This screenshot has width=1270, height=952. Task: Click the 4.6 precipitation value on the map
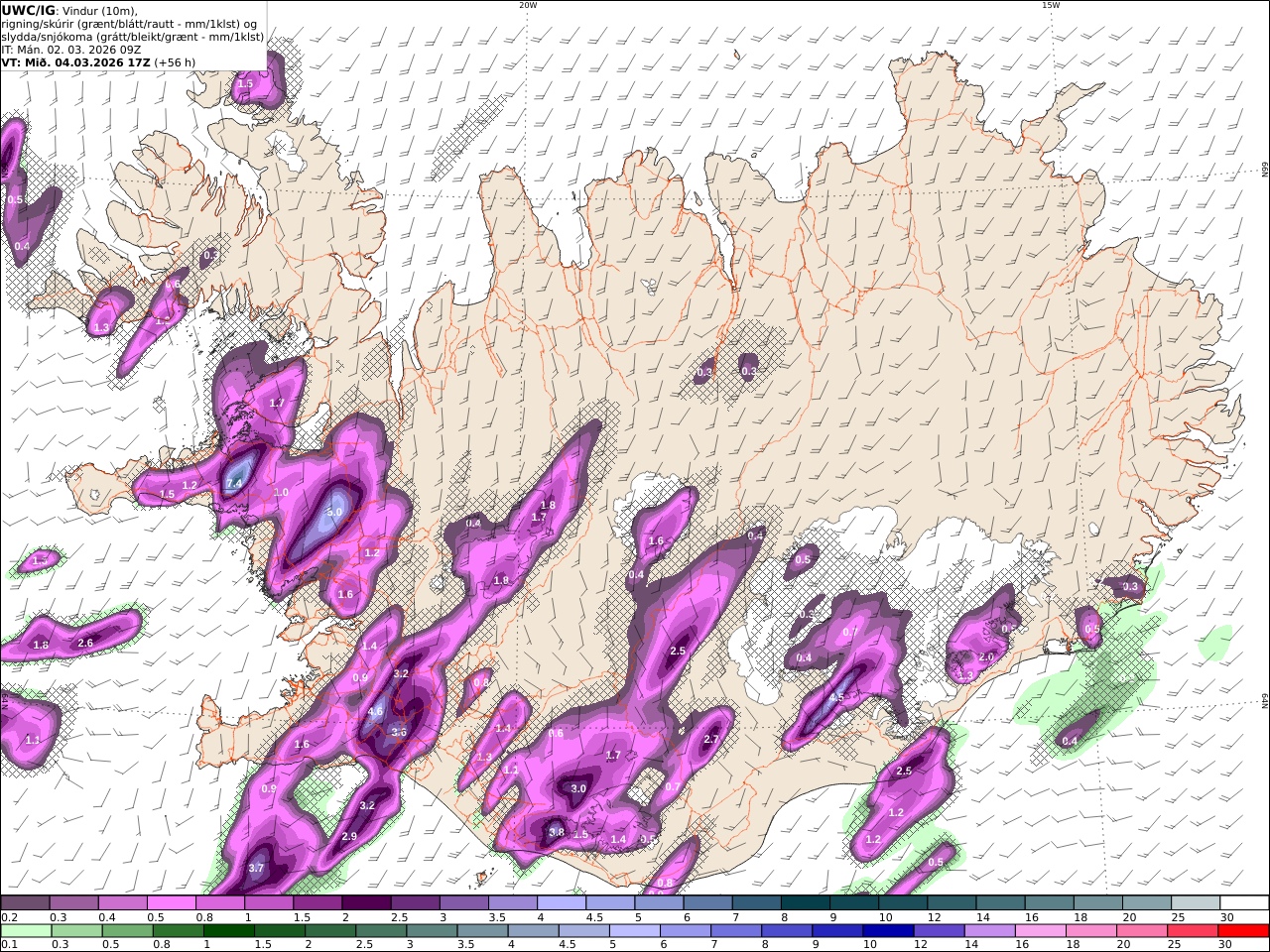point(375,711)
